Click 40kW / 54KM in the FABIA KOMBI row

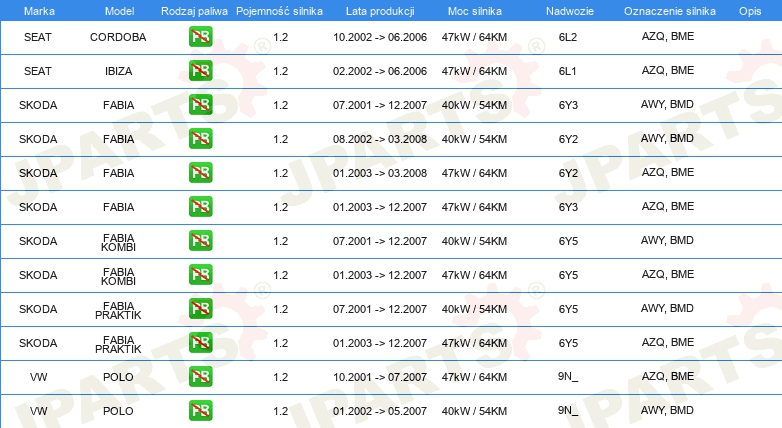(x=474, y=241)
